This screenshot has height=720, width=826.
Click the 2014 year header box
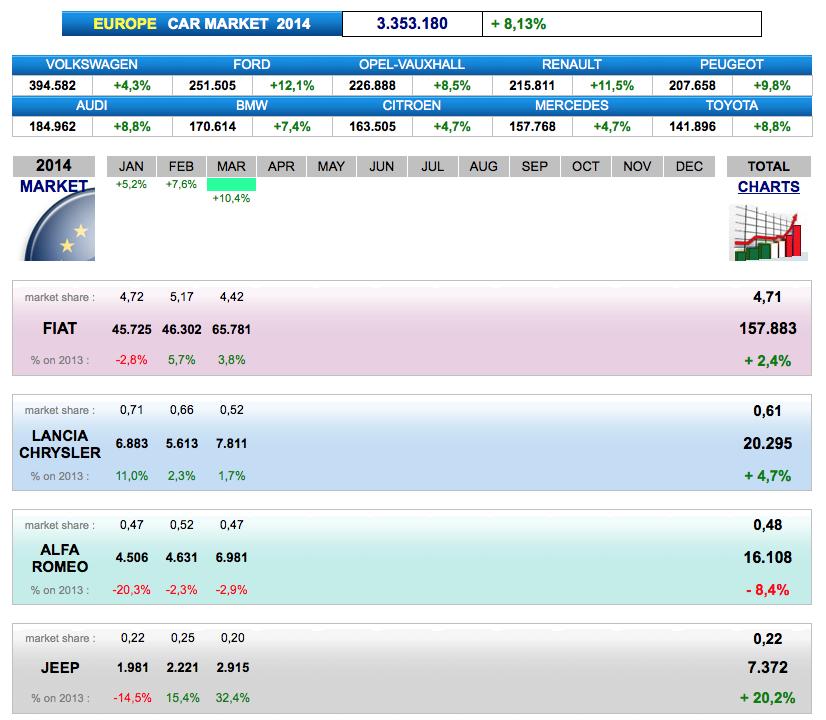coord(54,166)
